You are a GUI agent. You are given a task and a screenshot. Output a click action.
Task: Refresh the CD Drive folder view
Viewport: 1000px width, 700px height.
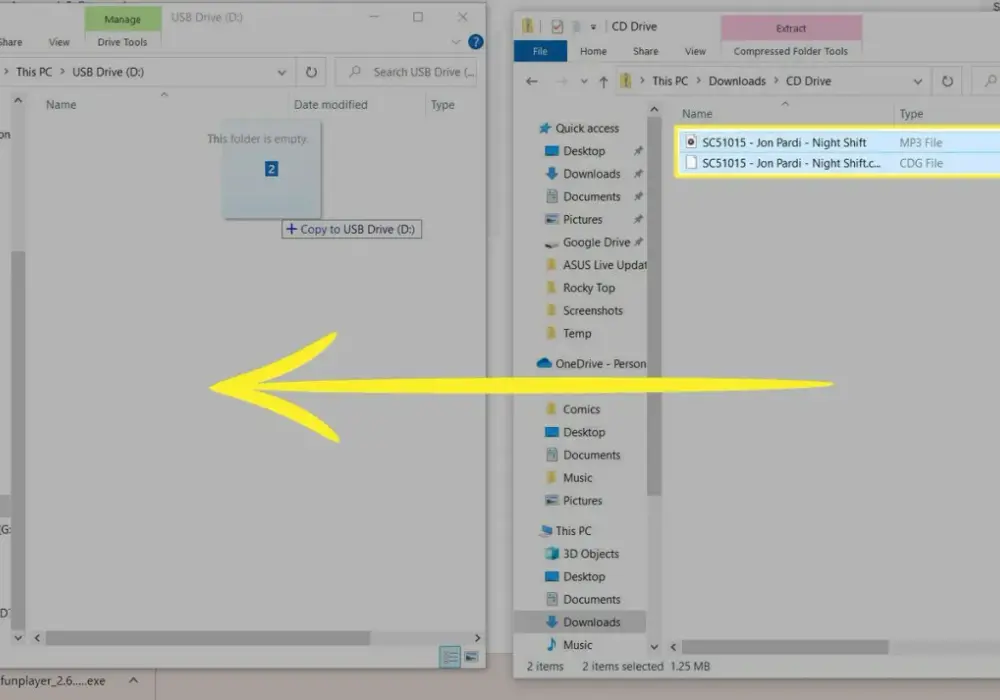click(947, 81)
